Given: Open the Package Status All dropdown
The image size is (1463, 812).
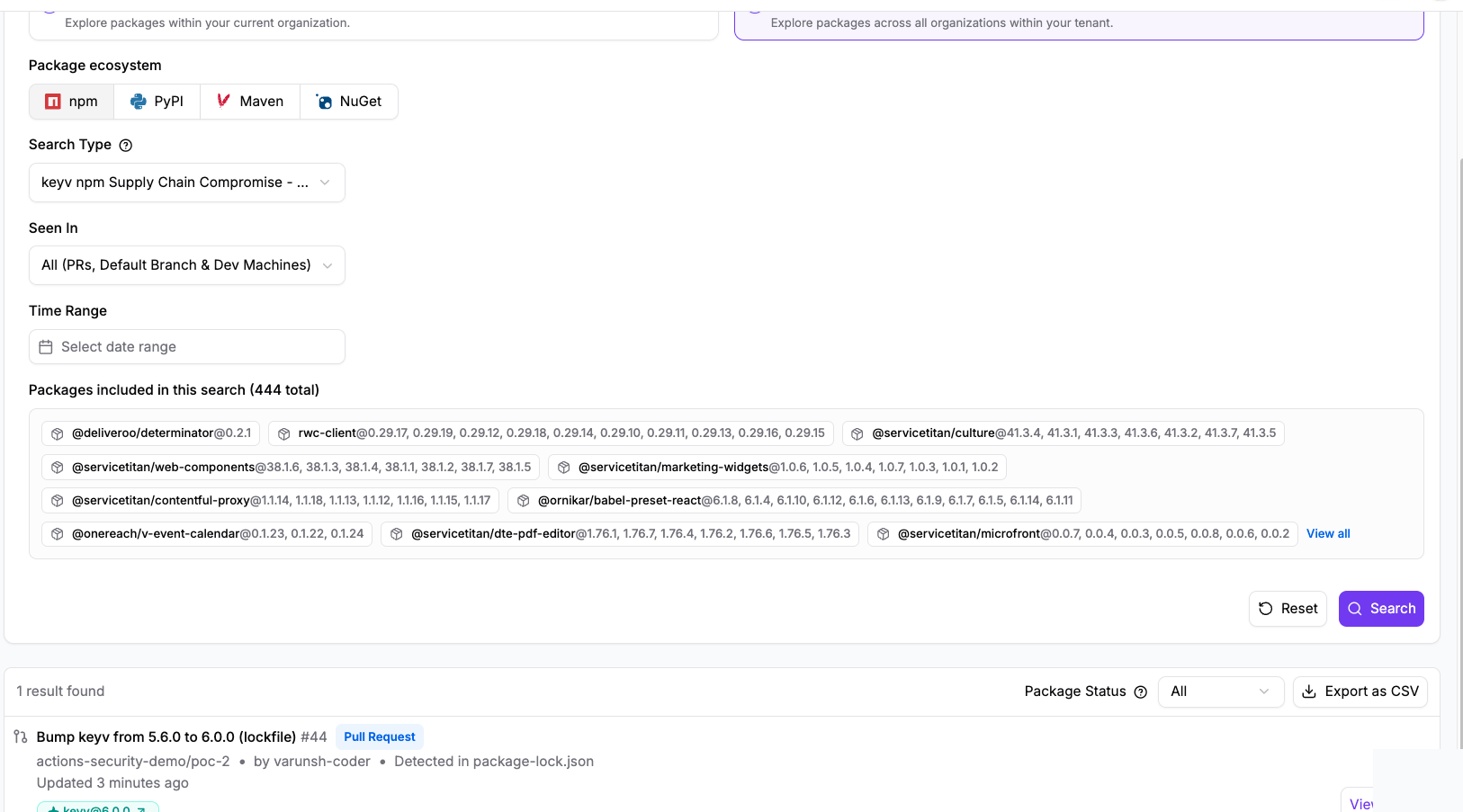Looking at the screenshot, I should click(1220, 692).
